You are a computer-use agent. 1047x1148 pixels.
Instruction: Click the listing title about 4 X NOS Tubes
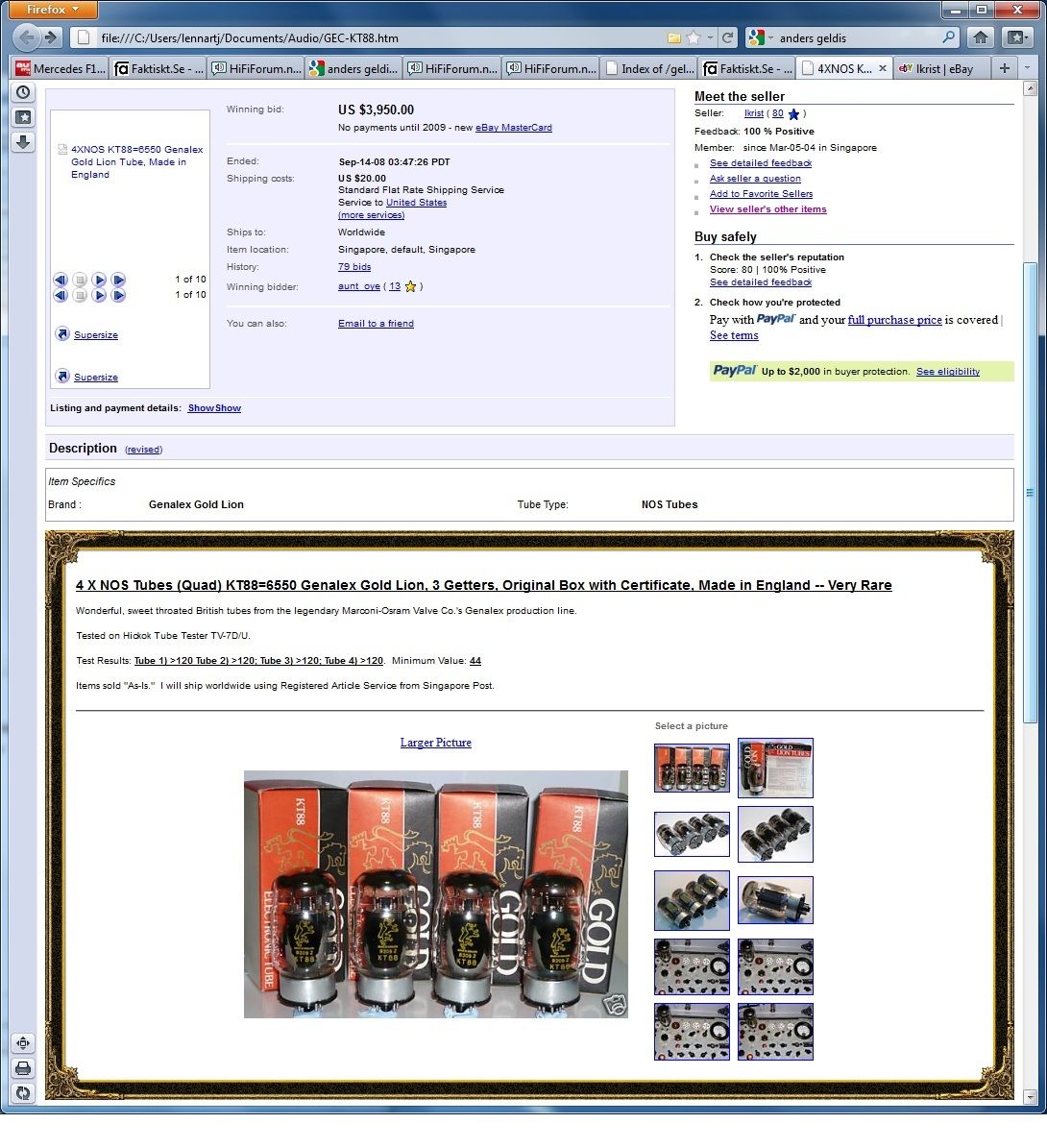click(483, 585)
